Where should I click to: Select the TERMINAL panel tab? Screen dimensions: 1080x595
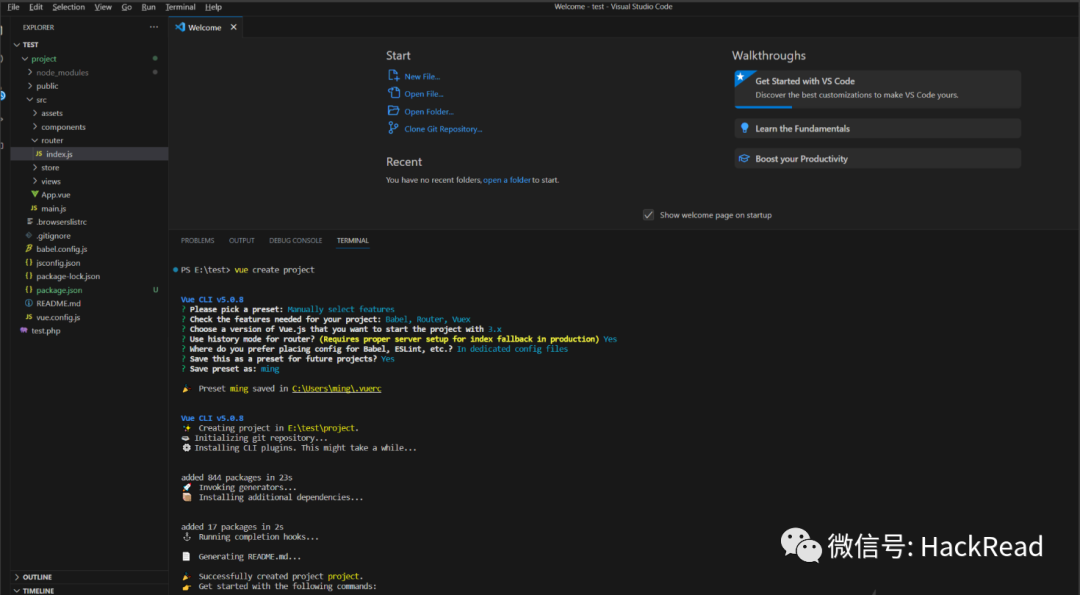353,240
